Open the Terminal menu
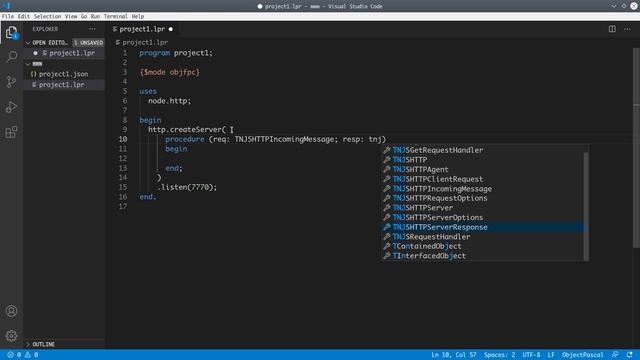 coord(116,16)
